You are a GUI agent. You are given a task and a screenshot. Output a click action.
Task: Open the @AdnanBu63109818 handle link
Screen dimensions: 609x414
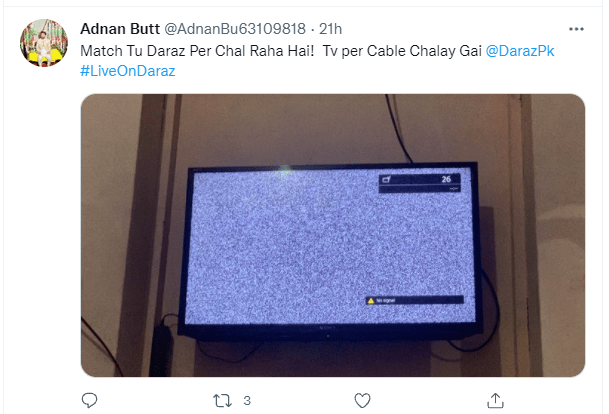(235, 29)
